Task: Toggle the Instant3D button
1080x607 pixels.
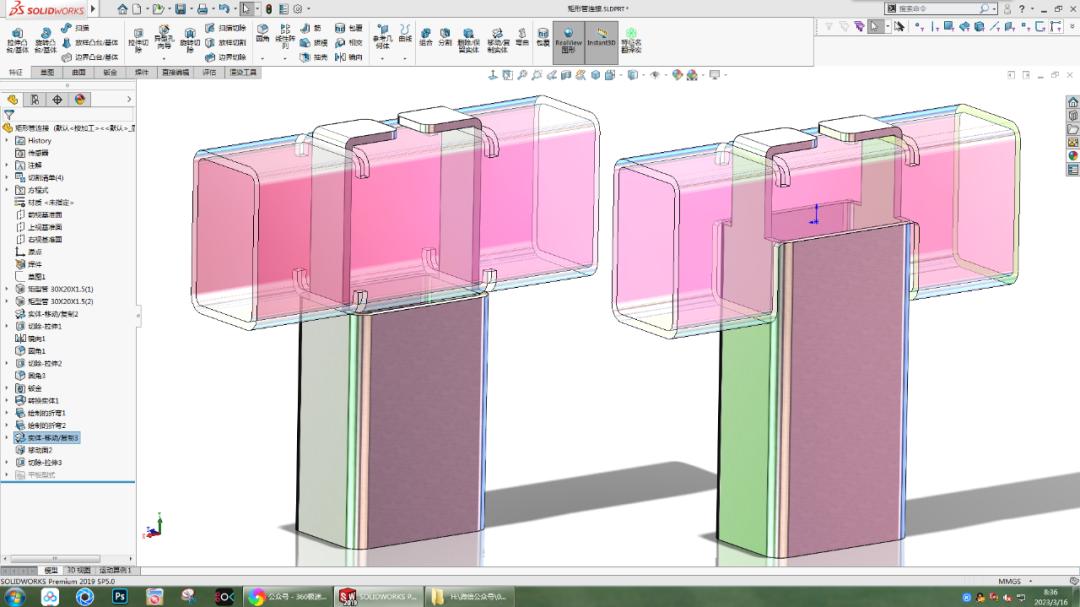Action: (601, 38)
